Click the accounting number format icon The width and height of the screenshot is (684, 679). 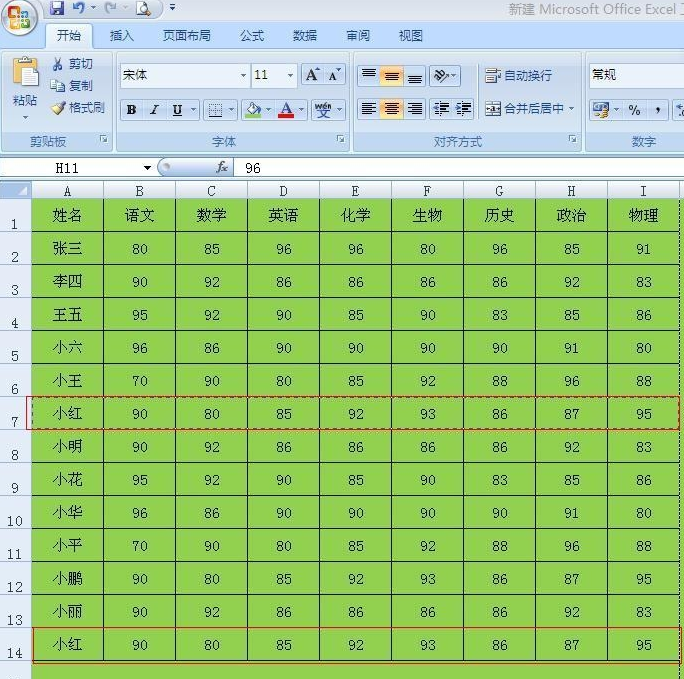point(601,110)
